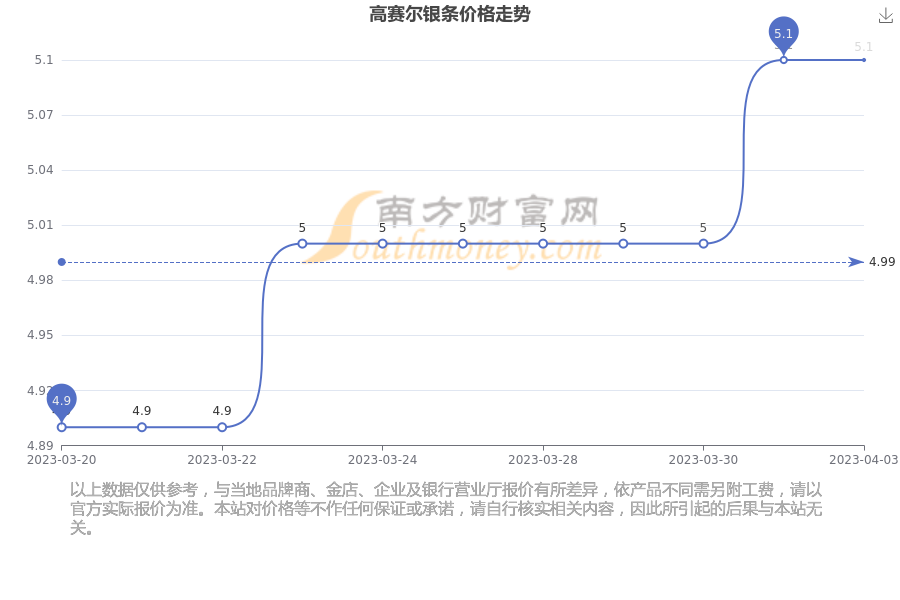The width and height of the screenshot is (900, 600).
Task: Click the 2023-03-28 axis label
Action: 543,460
